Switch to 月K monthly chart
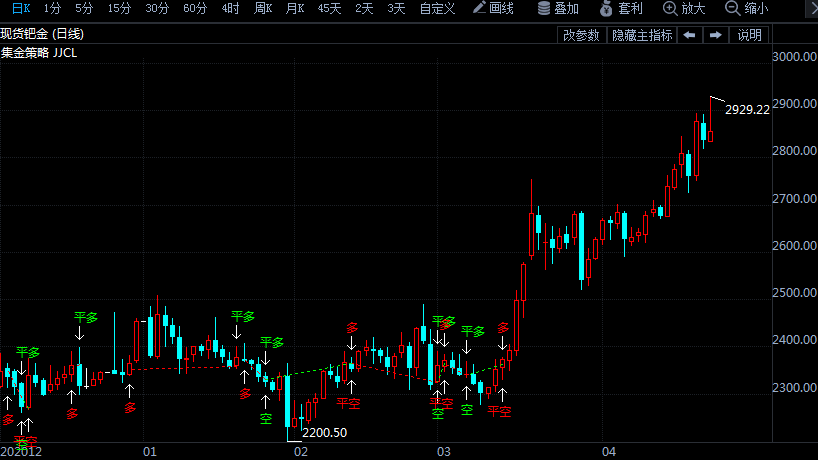The width and height of the screenshot is (818, 460). tap(295, 8)
